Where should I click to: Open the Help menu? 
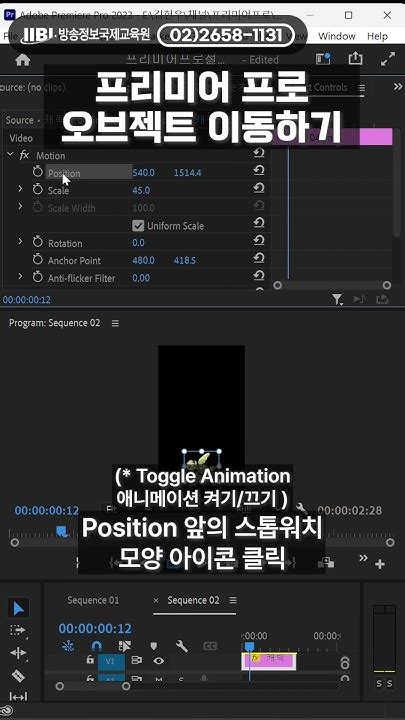pos(377,36)
